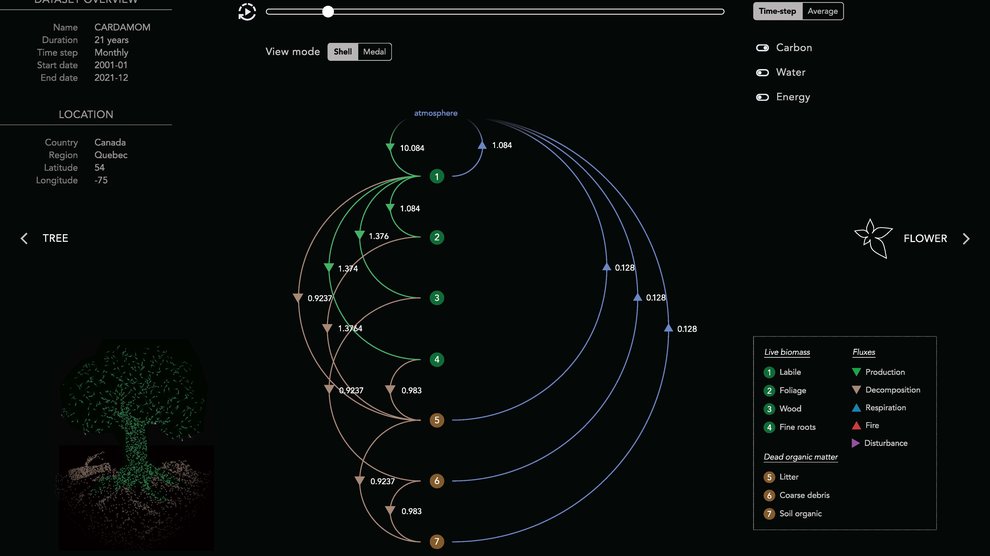Screen dimensions: 990x556
Task: Switch view mode to Medal
Action: (x=374, y=52)
